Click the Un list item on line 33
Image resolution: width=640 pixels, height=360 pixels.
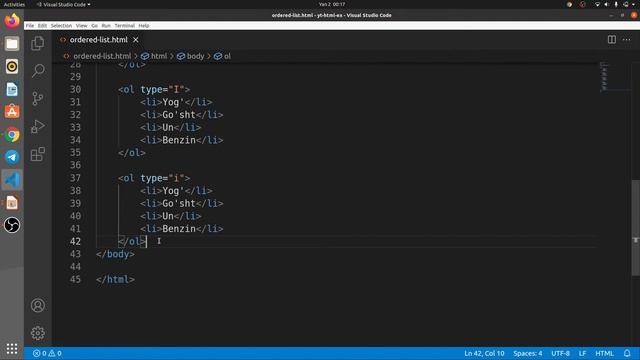coord(171,127)
